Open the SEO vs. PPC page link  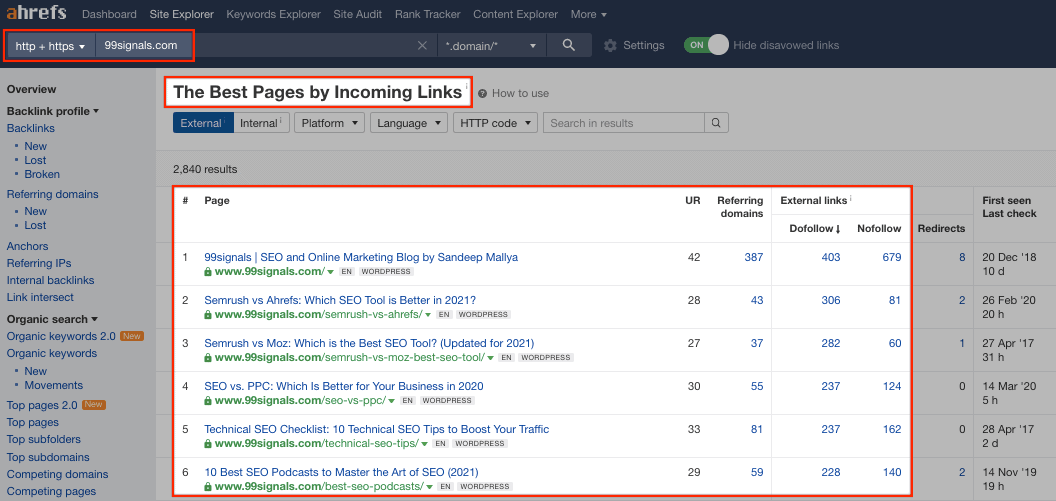[343, 386]
